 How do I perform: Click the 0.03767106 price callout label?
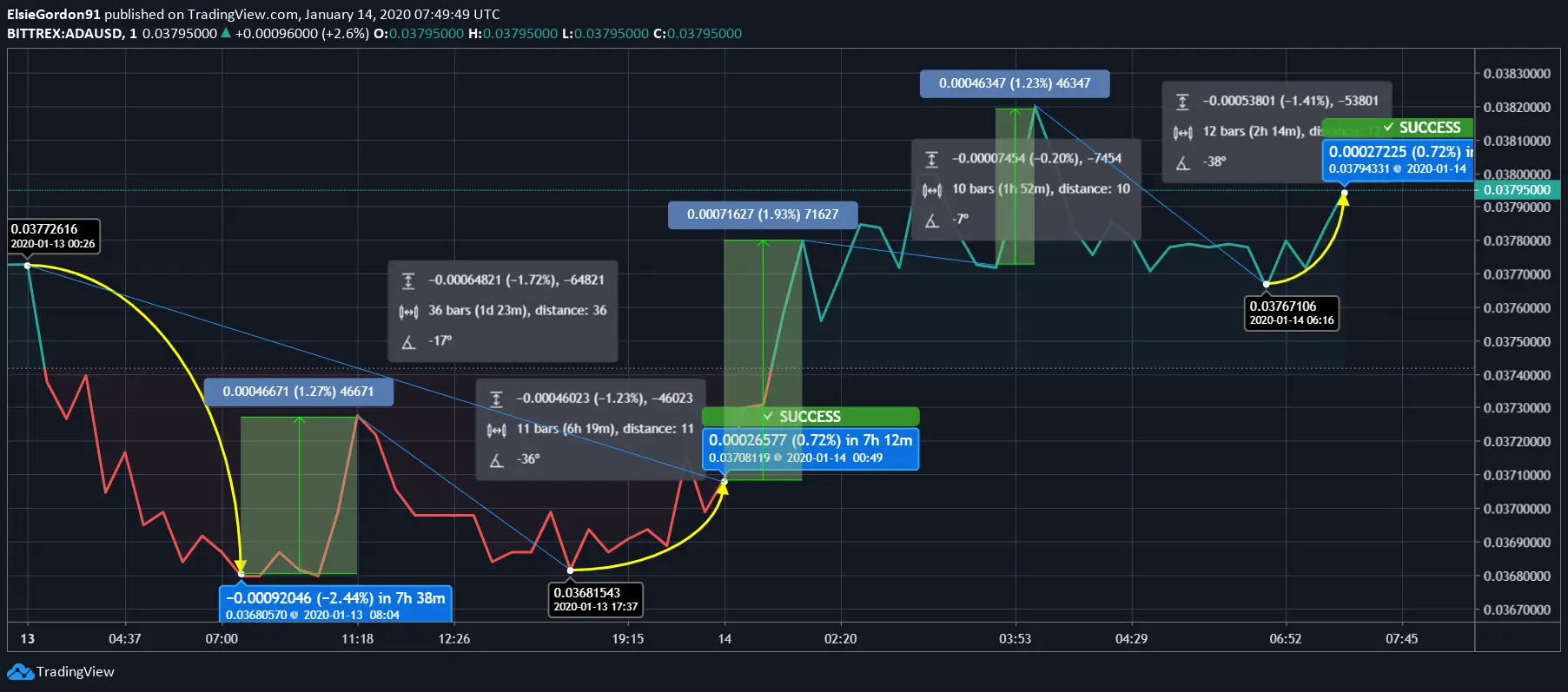point(1291,313)
